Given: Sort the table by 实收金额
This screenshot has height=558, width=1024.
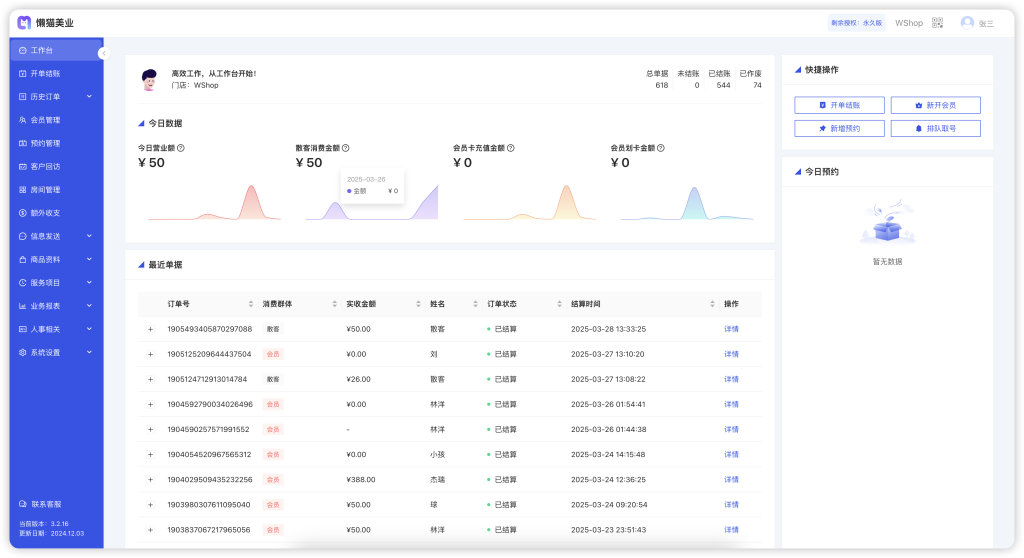Looking at the screenshot, I should click(x=418, y=304).
